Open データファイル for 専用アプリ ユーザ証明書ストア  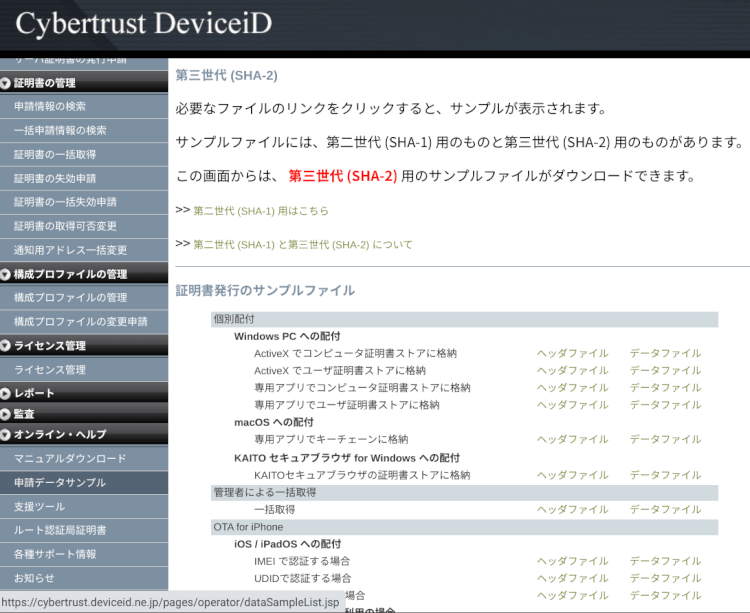point(665,405)
